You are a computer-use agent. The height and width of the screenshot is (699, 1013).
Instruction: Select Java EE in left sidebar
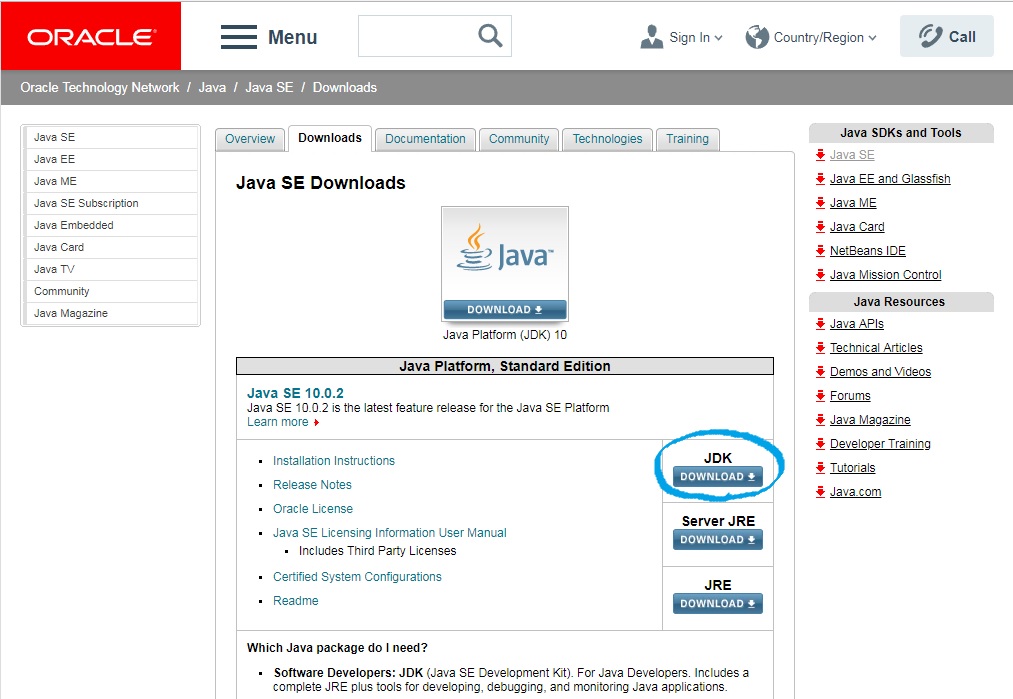[111, 159]
